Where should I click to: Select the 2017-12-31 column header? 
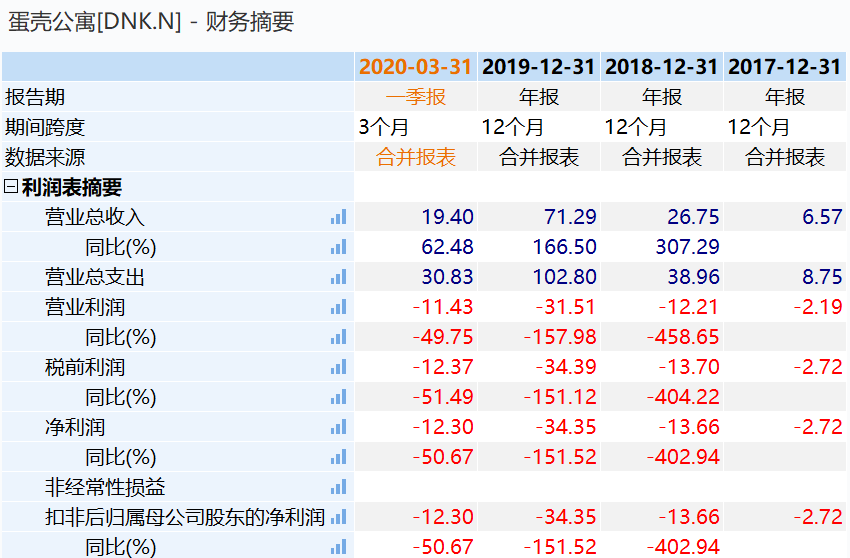(784, 67)
